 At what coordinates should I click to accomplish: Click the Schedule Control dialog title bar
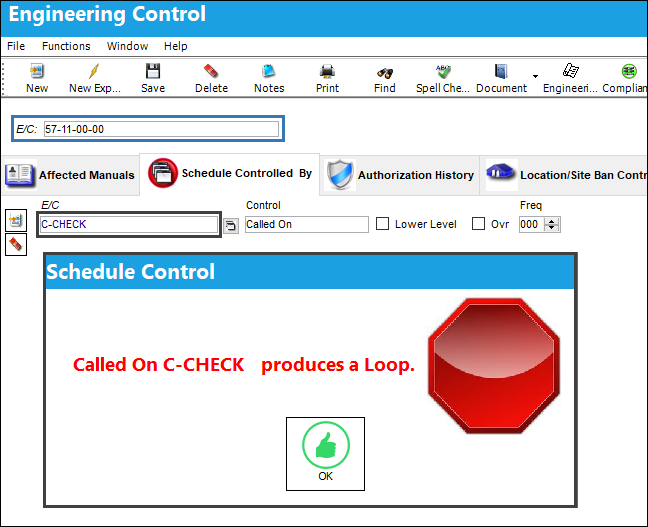coord(310,272)
